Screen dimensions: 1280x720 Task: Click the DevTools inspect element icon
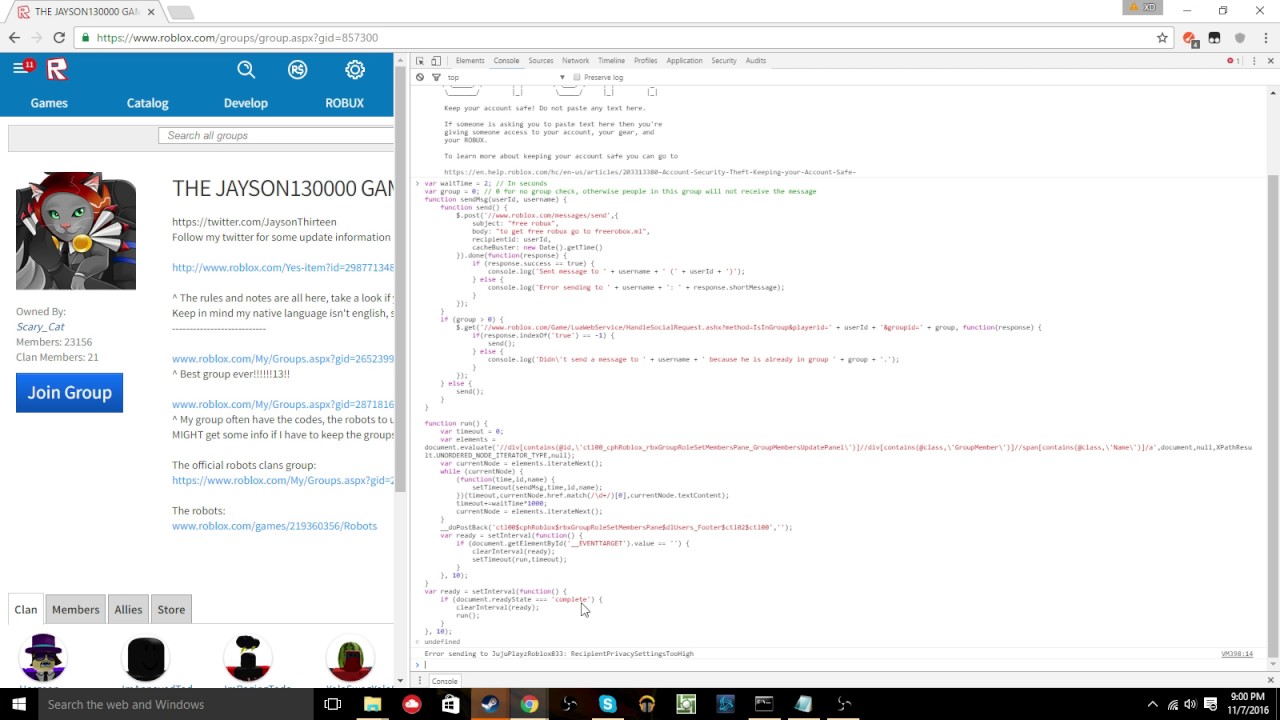[420, 61]
